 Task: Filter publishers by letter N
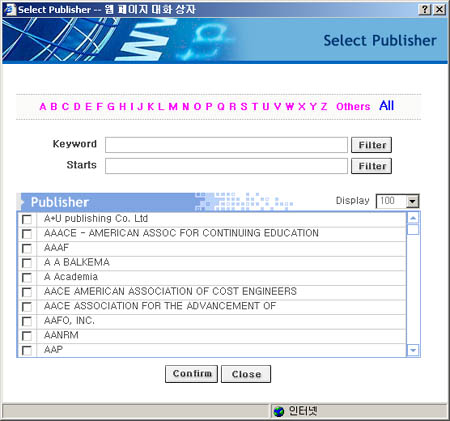coord(186,107)
